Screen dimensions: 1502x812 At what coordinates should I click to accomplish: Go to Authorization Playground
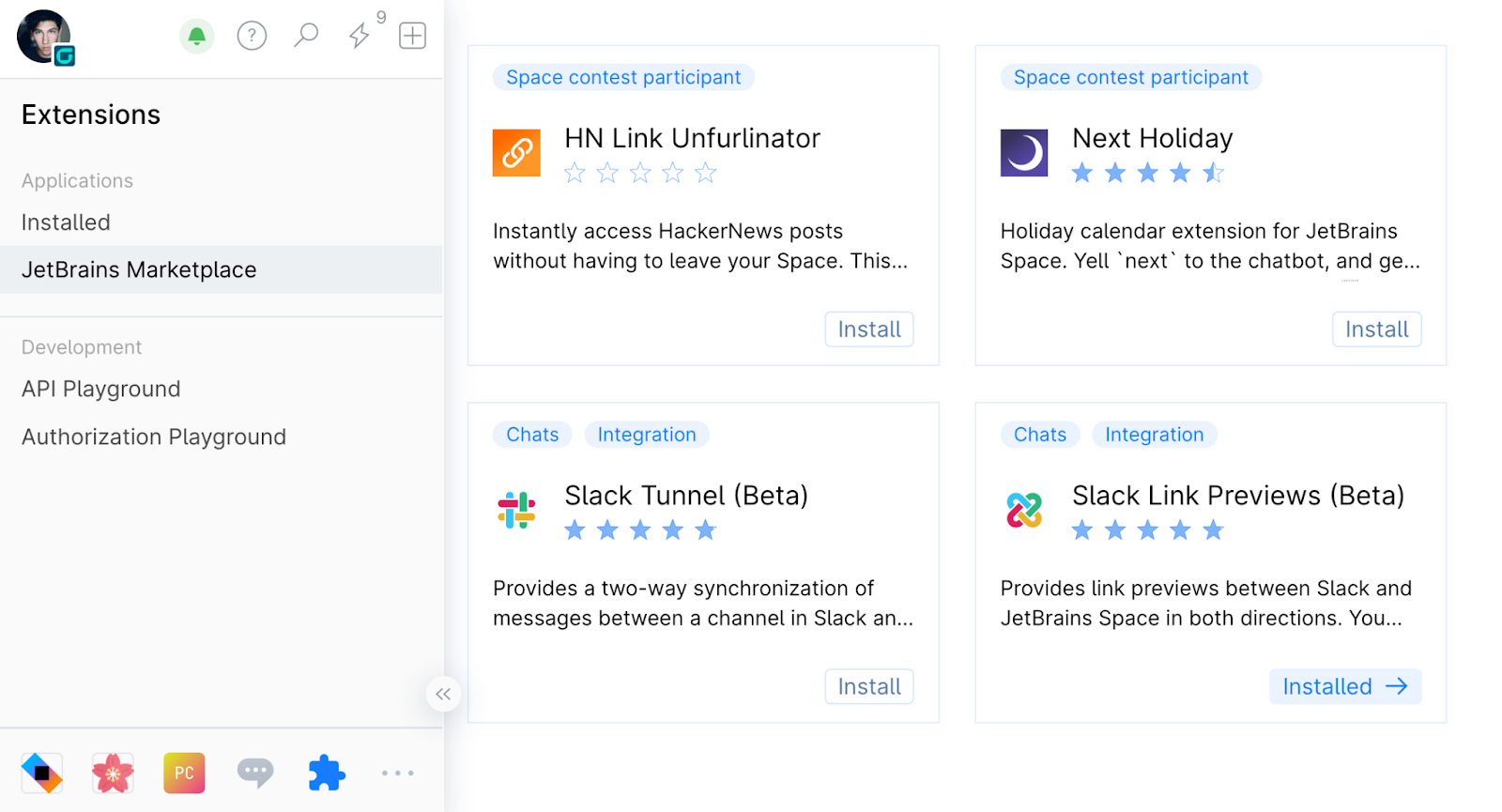pos(154,437)
